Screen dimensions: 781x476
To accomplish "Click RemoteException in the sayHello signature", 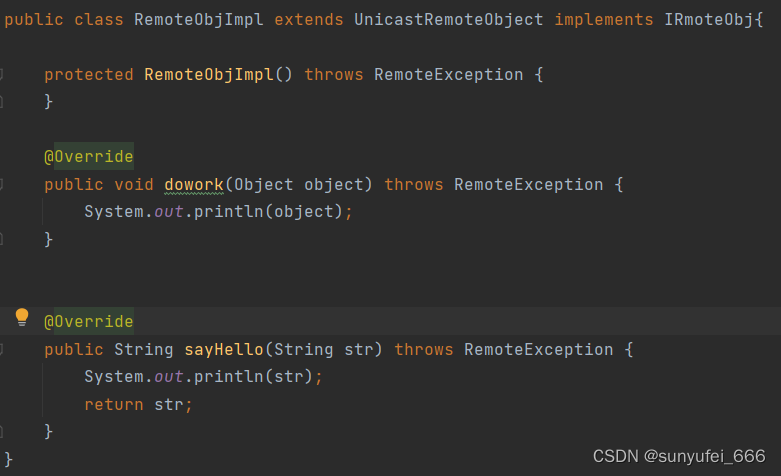I will pos(538,349).
